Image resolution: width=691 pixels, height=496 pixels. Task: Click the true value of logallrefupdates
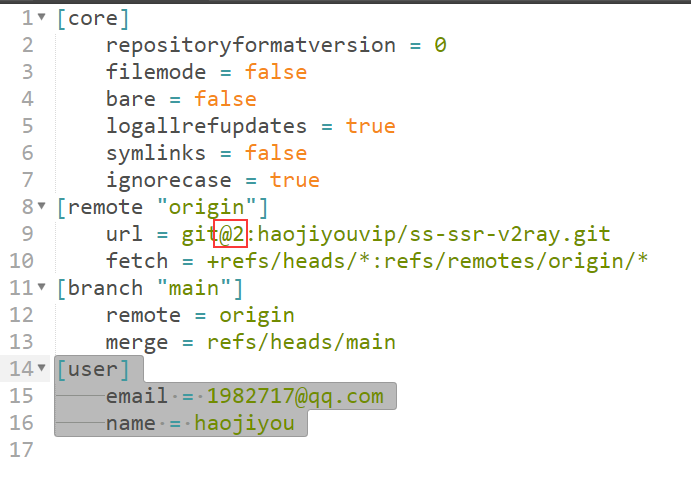tap(371, 126)
